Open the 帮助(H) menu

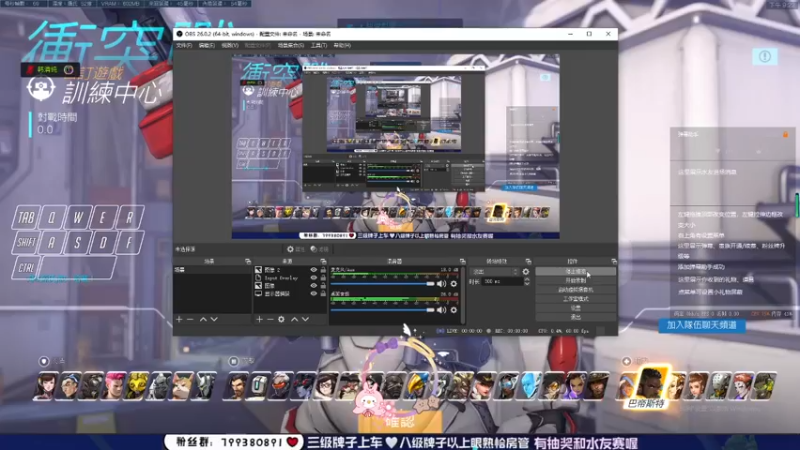342,45
